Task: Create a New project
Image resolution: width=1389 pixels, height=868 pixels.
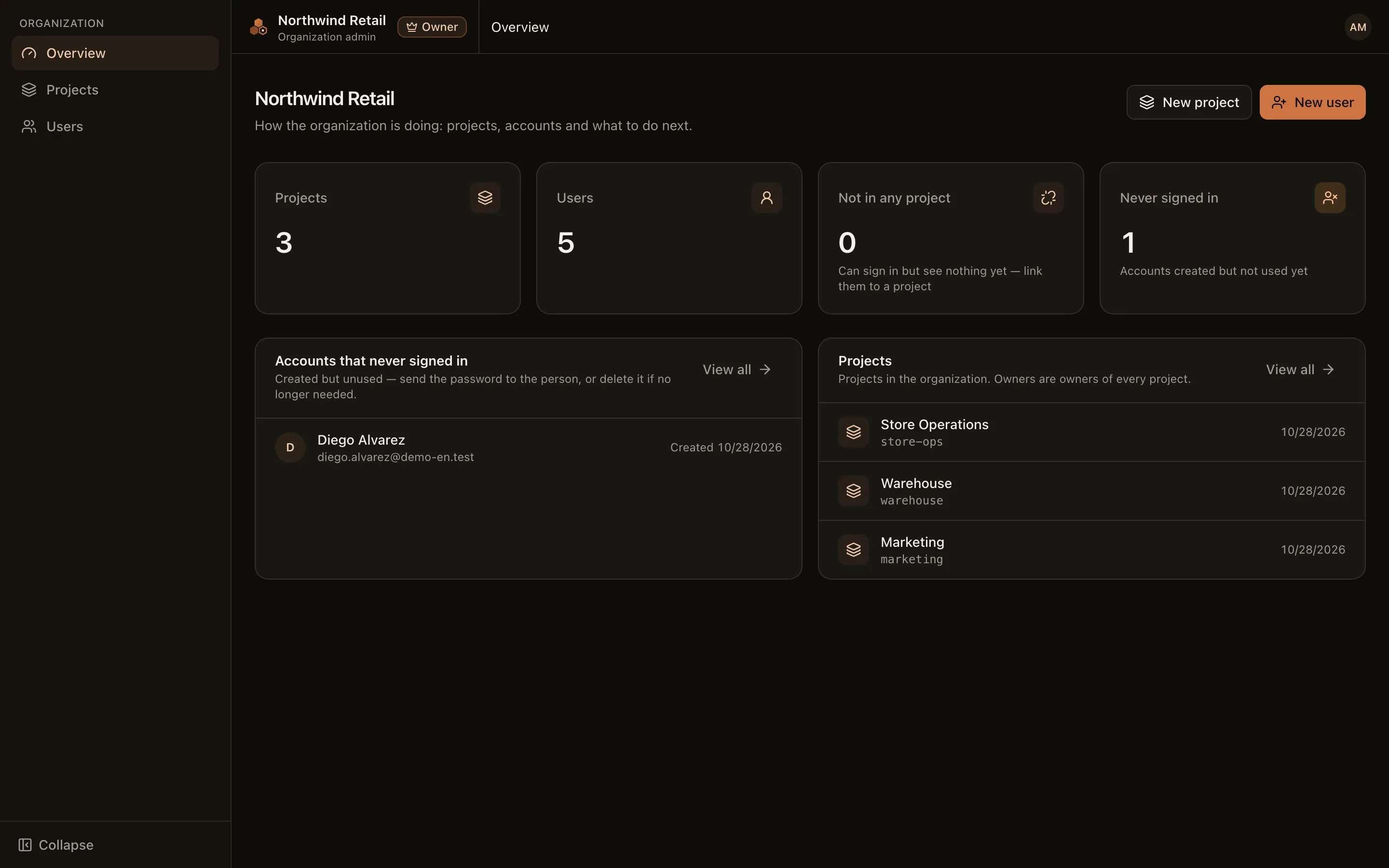Action: tap(1189, 102)
